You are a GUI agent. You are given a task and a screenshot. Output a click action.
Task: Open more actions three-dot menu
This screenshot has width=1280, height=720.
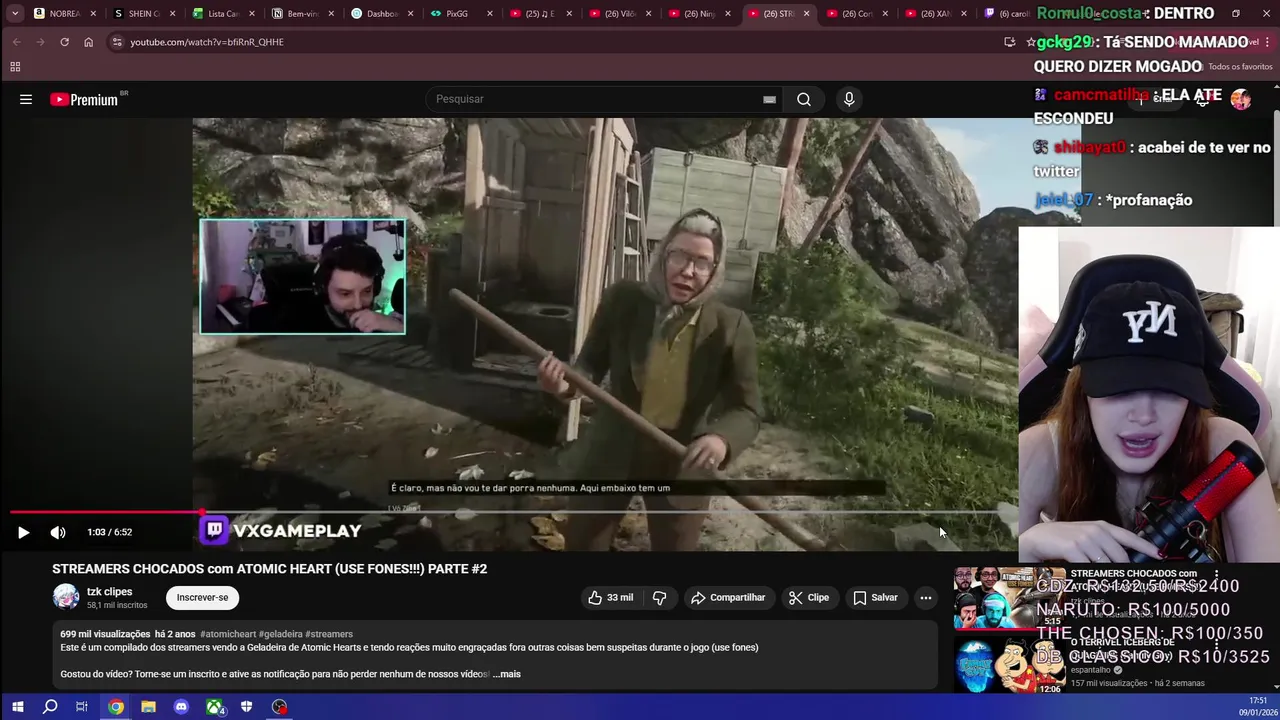tap(926, 597)
